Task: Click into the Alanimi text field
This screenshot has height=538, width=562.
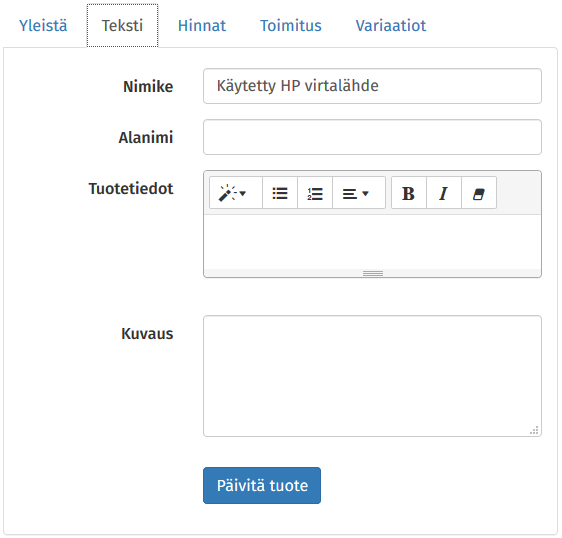Action: tap(372, 137)
